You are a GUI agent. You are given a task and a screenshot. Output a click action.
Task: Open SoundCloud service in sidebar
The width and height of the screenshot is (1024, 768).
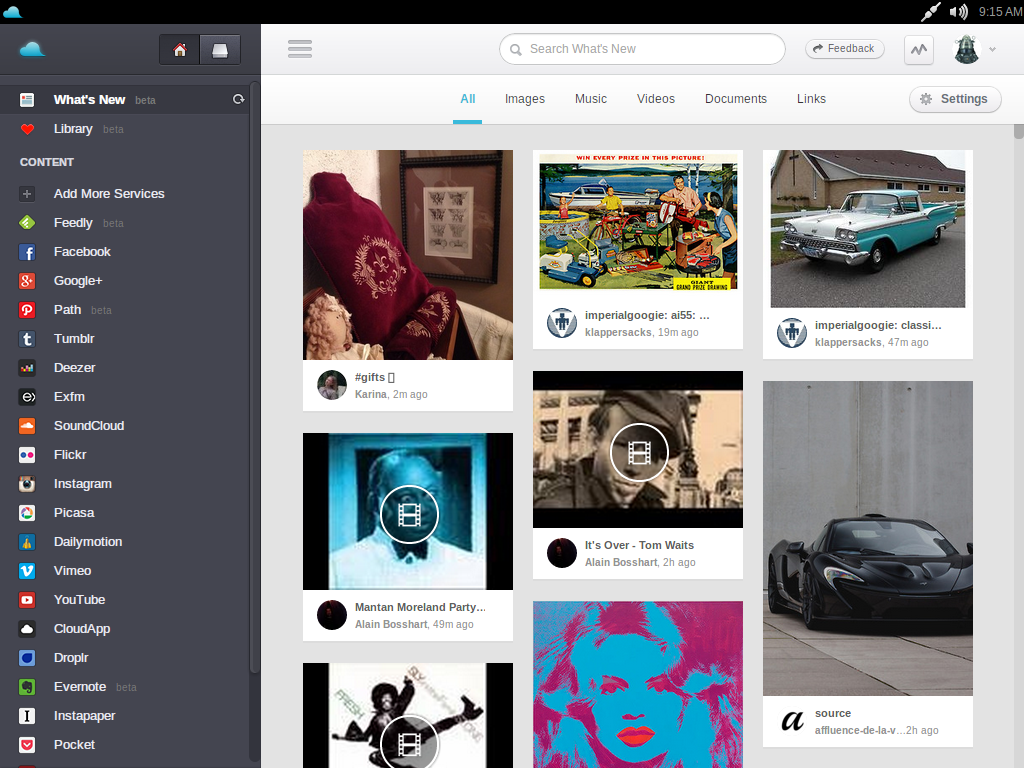[88, 426]
